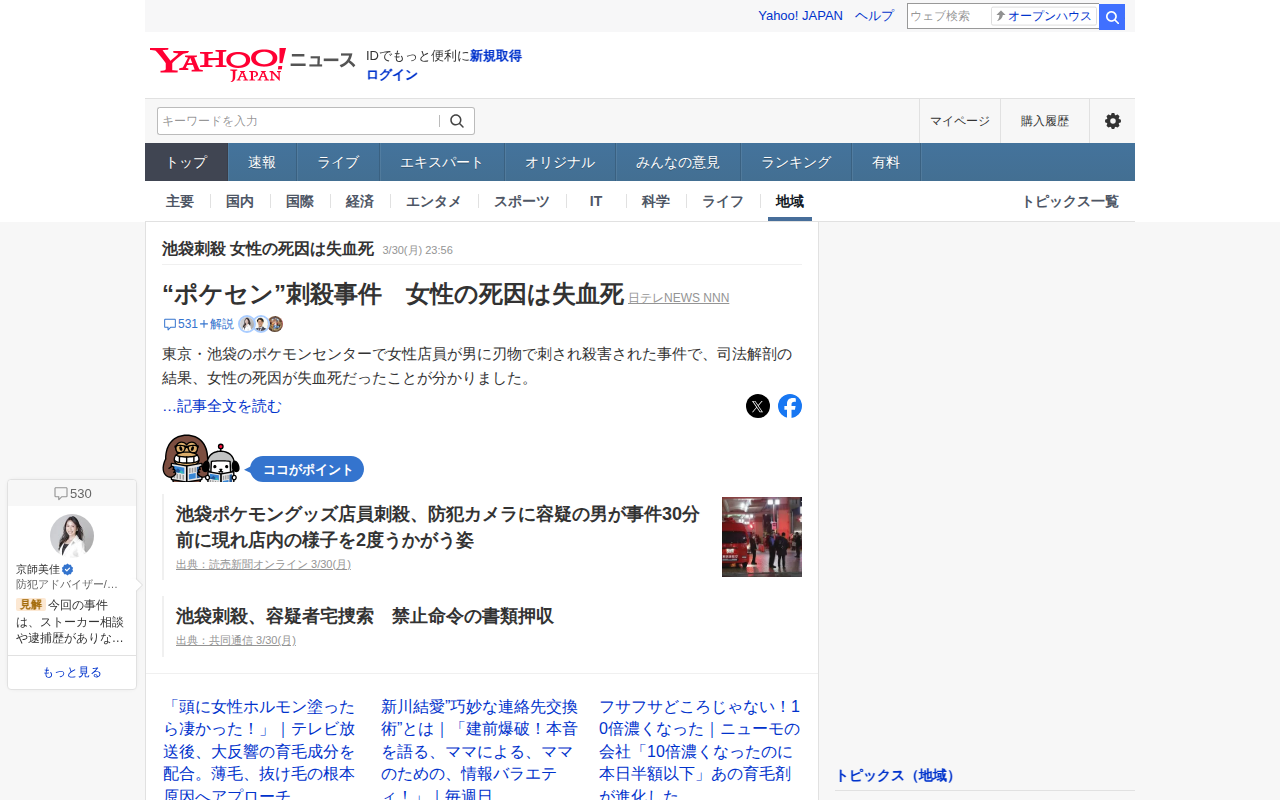Choose the 国際 category
Viewport: 1280px width, 800px height.
(x=300, y=201)
